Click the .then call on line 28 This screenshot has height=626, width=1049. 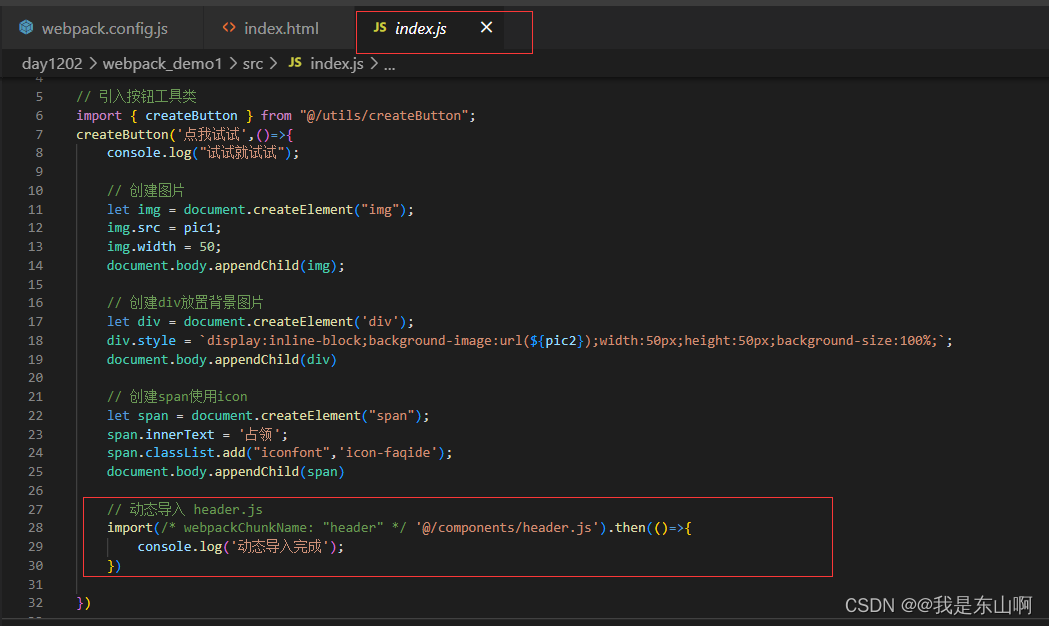point(628,528)
